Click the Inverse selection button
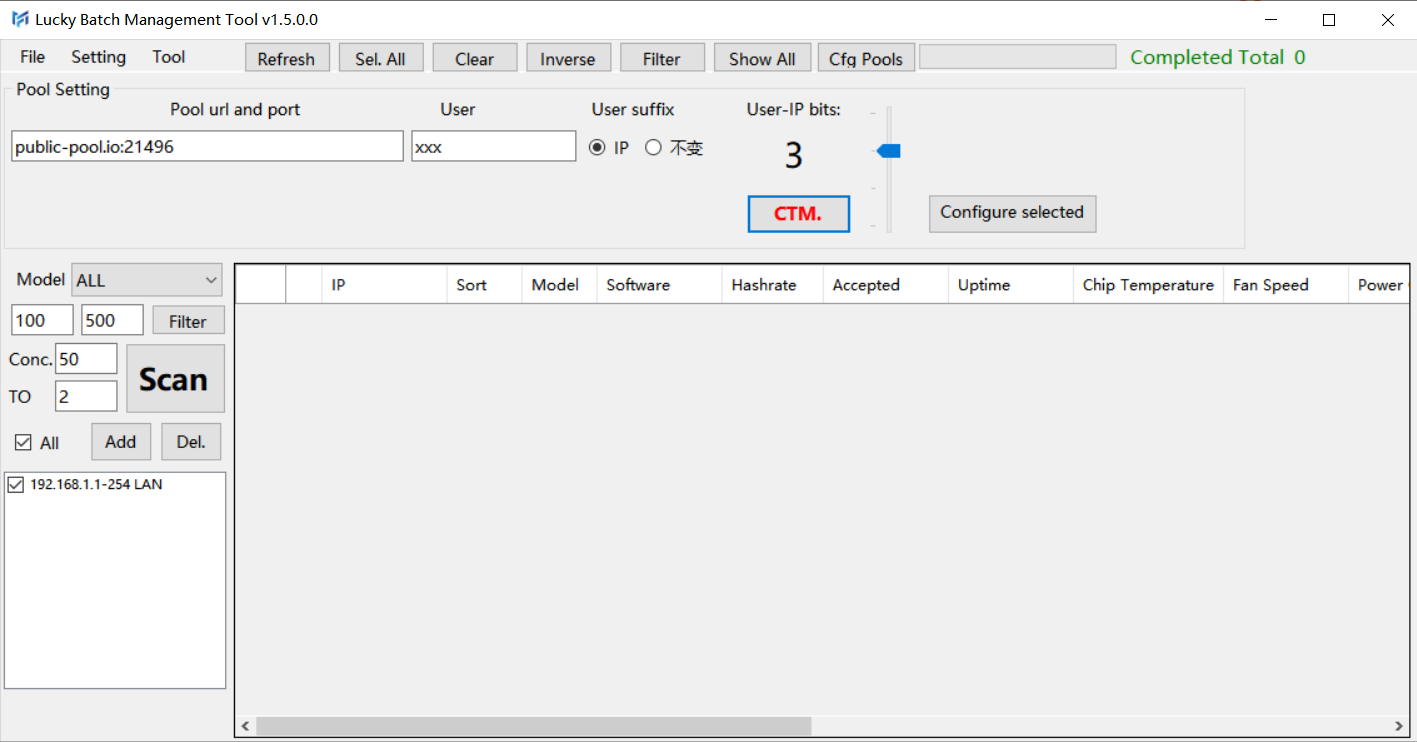 tap(567, 59)
